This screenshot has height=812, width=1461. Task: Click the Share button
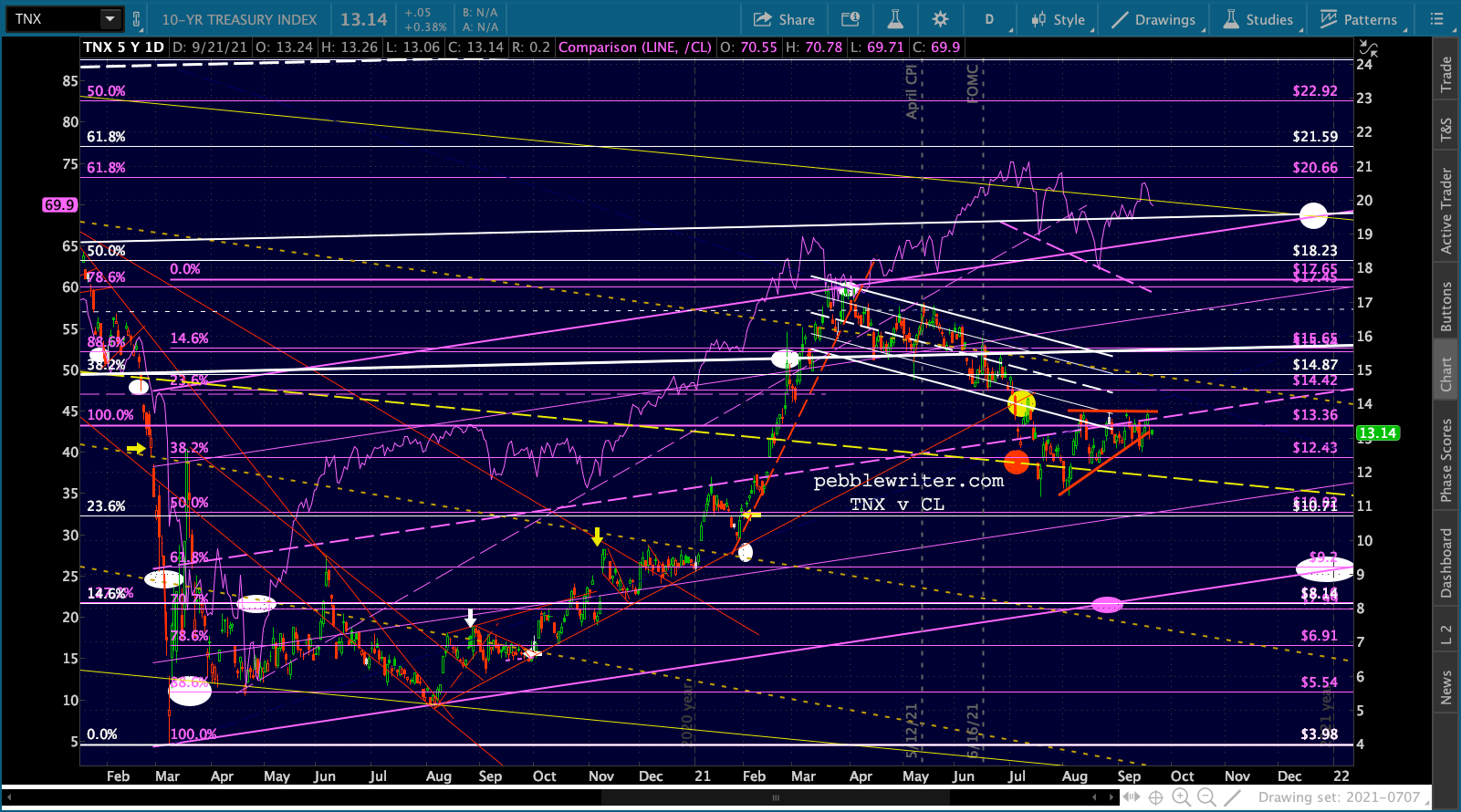(784, 19)
